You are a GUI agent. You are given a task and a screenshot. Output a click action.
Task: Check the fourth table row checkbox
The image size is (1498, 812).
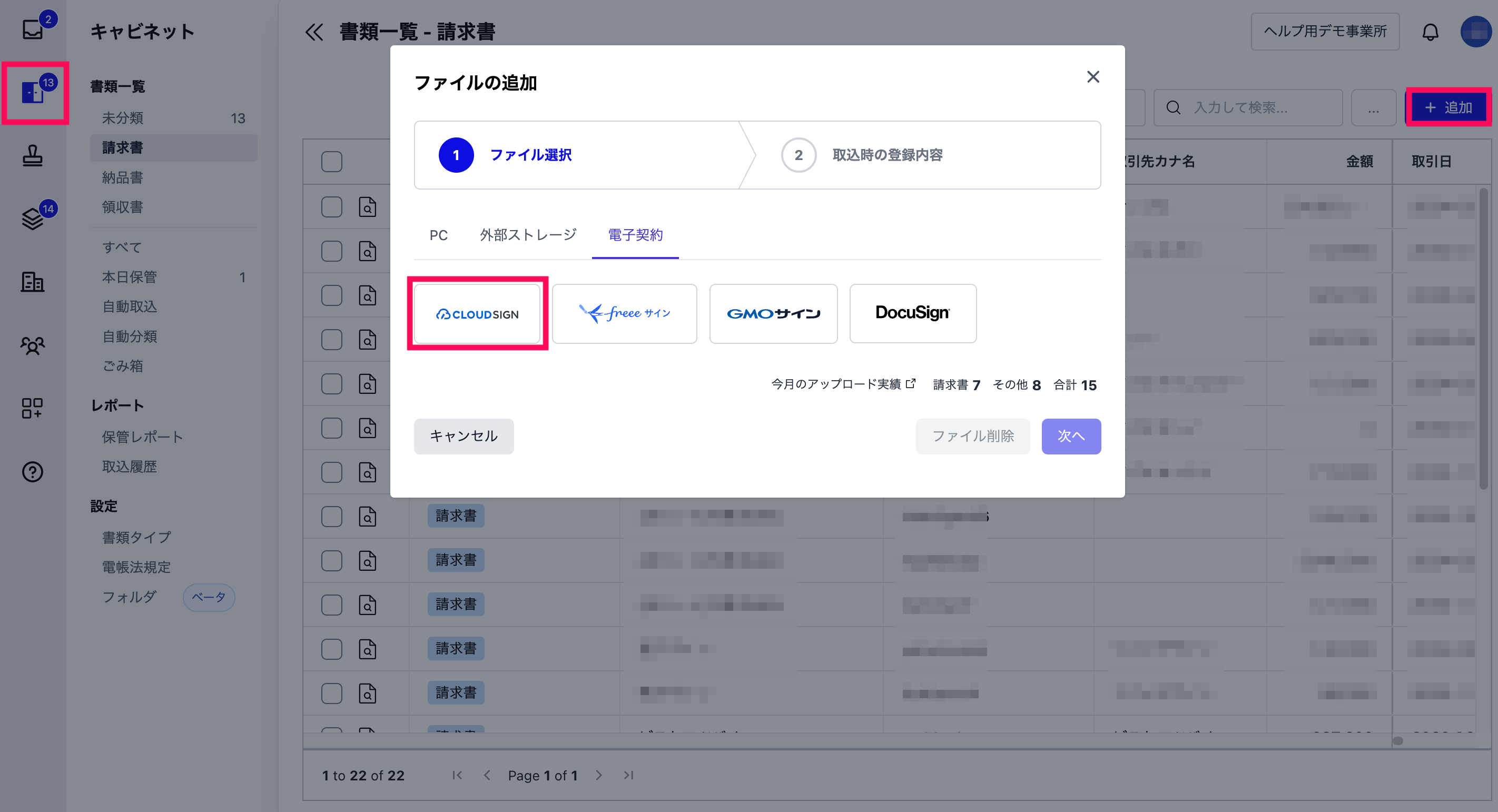coord(331,340)
